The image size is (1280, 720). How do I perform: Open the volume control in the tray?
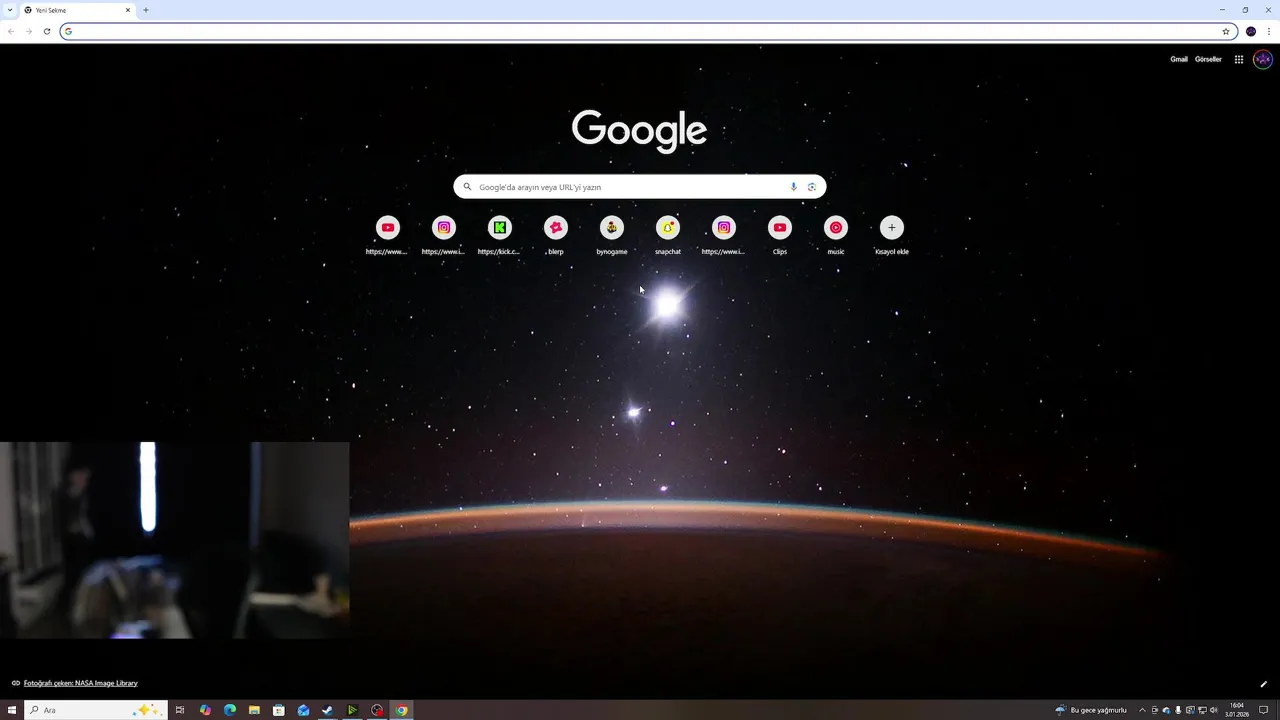[1213, 710]
